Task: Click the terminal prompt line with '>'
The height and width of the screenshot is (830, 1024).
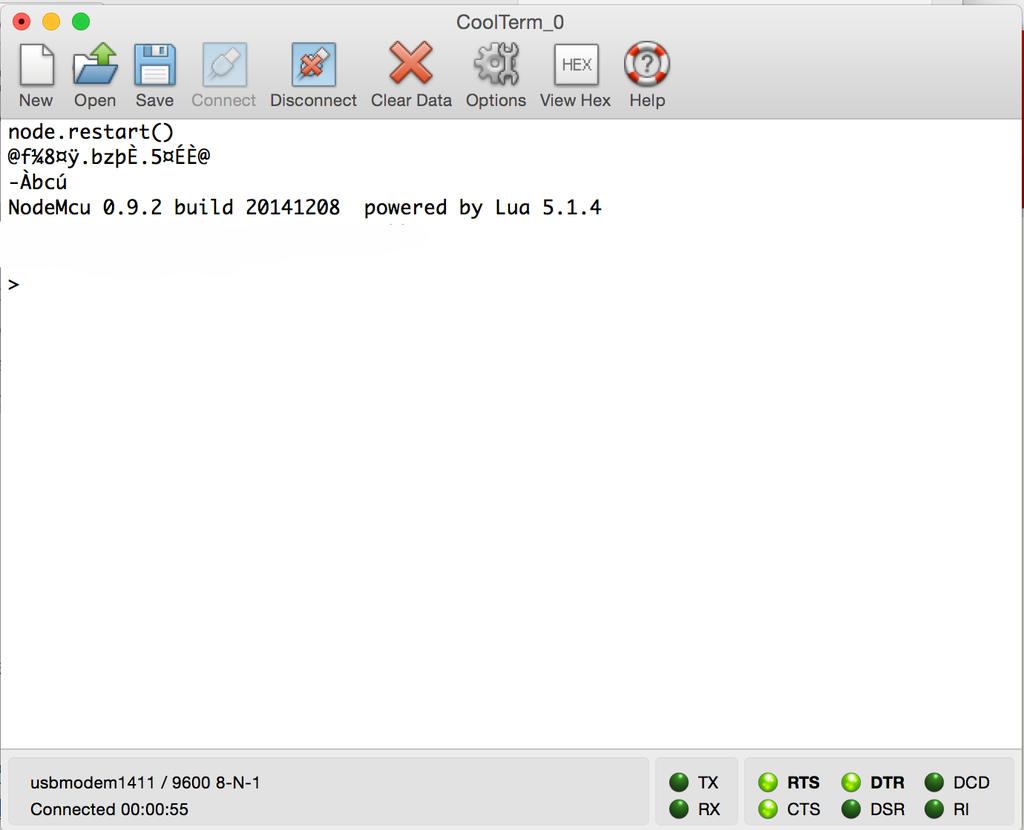Action: click(x=14, y=285)
